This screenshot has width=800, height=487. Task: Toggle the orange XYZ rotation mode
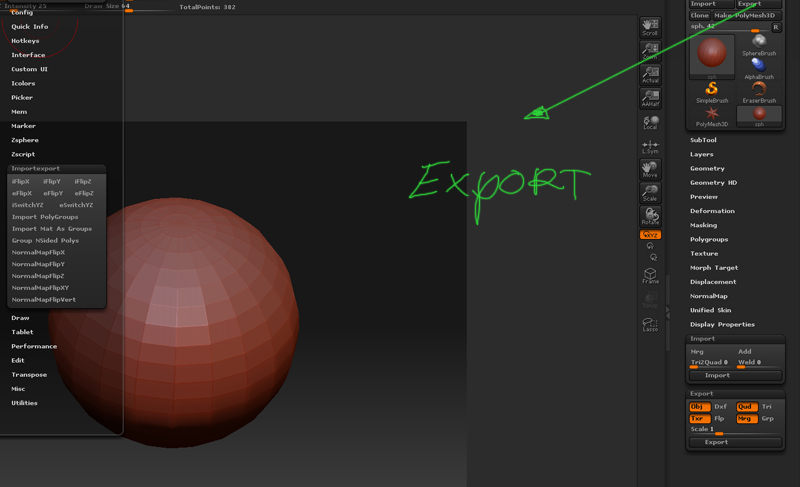pos(650,235)
